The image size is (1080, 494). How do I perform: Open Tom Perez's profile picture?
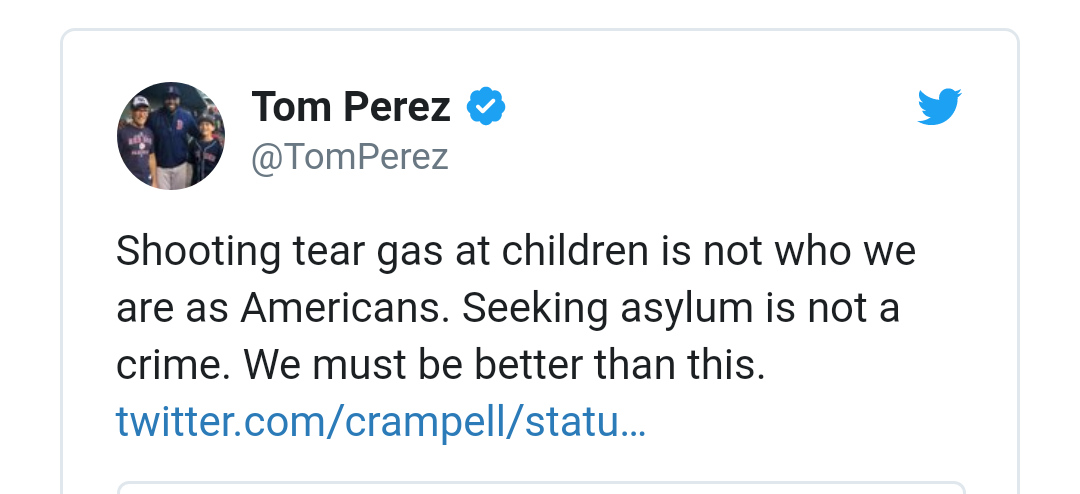(171, 136)
